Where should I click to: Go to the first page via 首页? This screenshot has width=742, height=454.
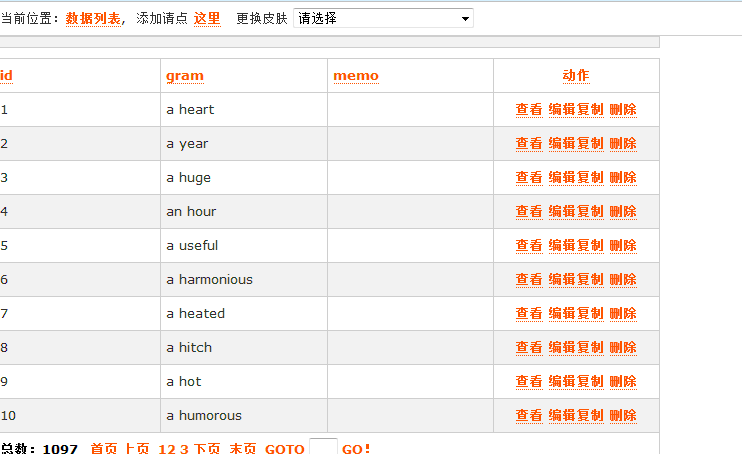(104, 448)
